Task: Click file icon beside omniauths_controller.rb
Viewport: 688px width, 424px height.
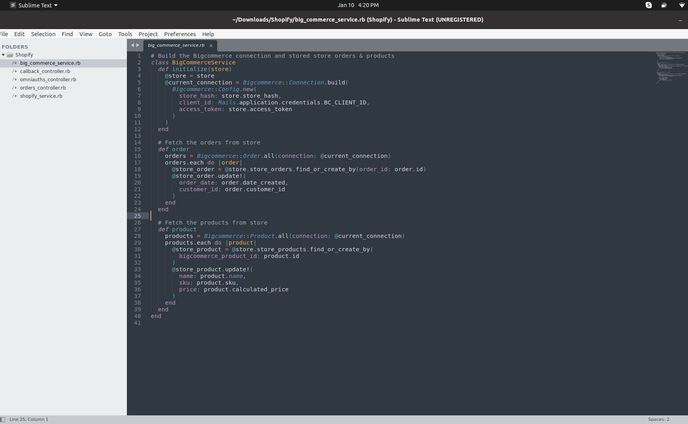Action: point(14,79)
